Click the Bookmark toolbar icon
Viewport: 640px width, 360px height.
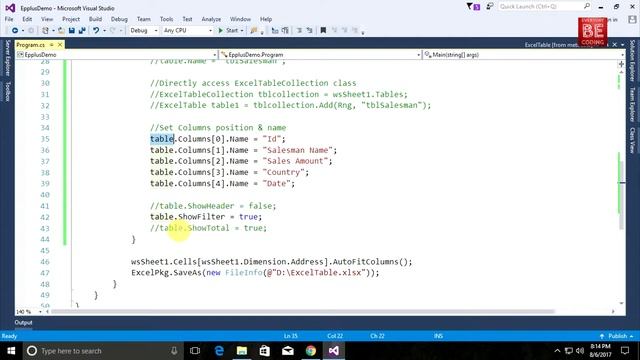point(323,30)
